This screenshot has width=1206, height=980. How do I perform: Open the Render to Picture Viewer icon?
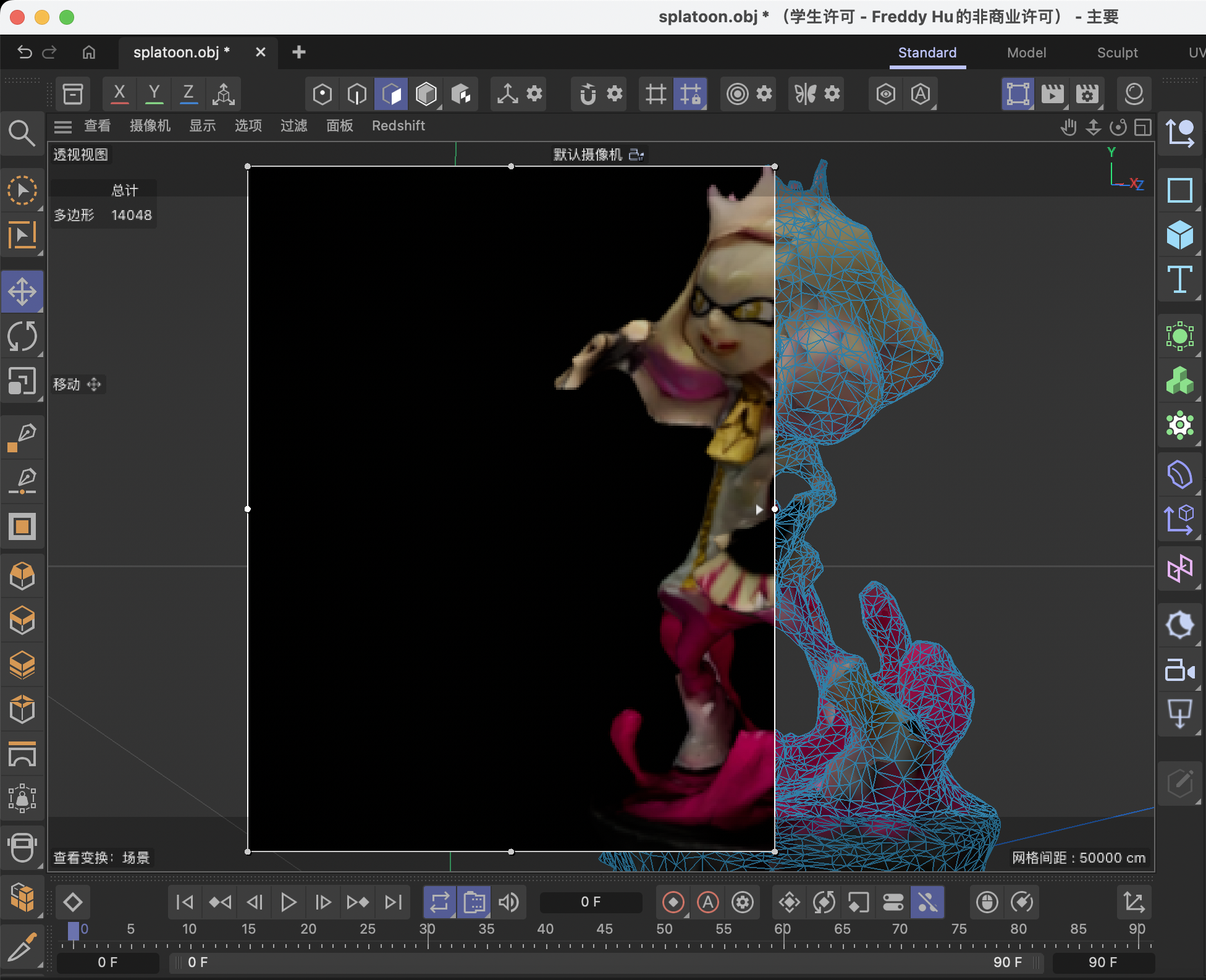1053,94
